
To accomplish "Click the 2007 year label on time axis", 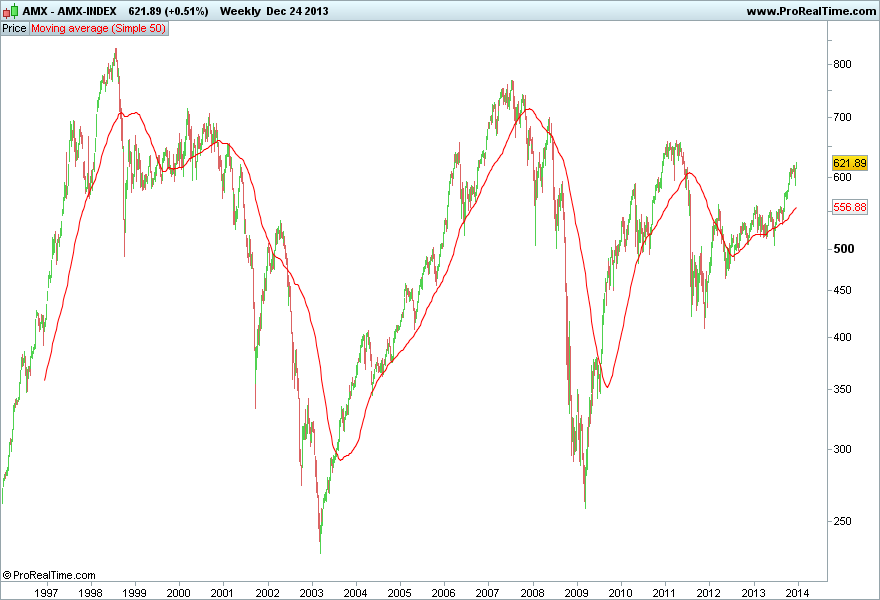I will [x=488, y=593].
